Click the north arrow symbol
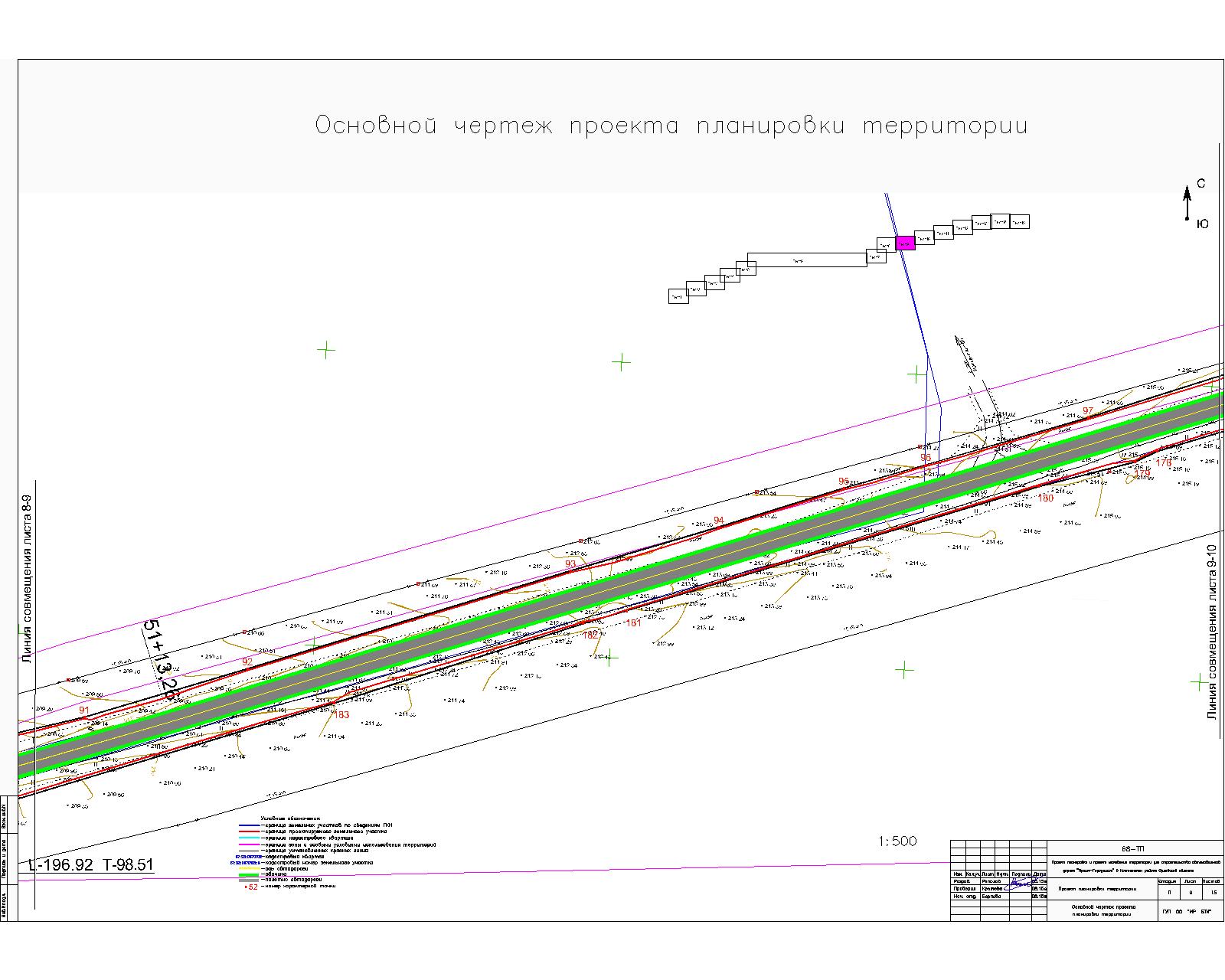This screenshot has width=1225, height=980. tap(1187, 203)
